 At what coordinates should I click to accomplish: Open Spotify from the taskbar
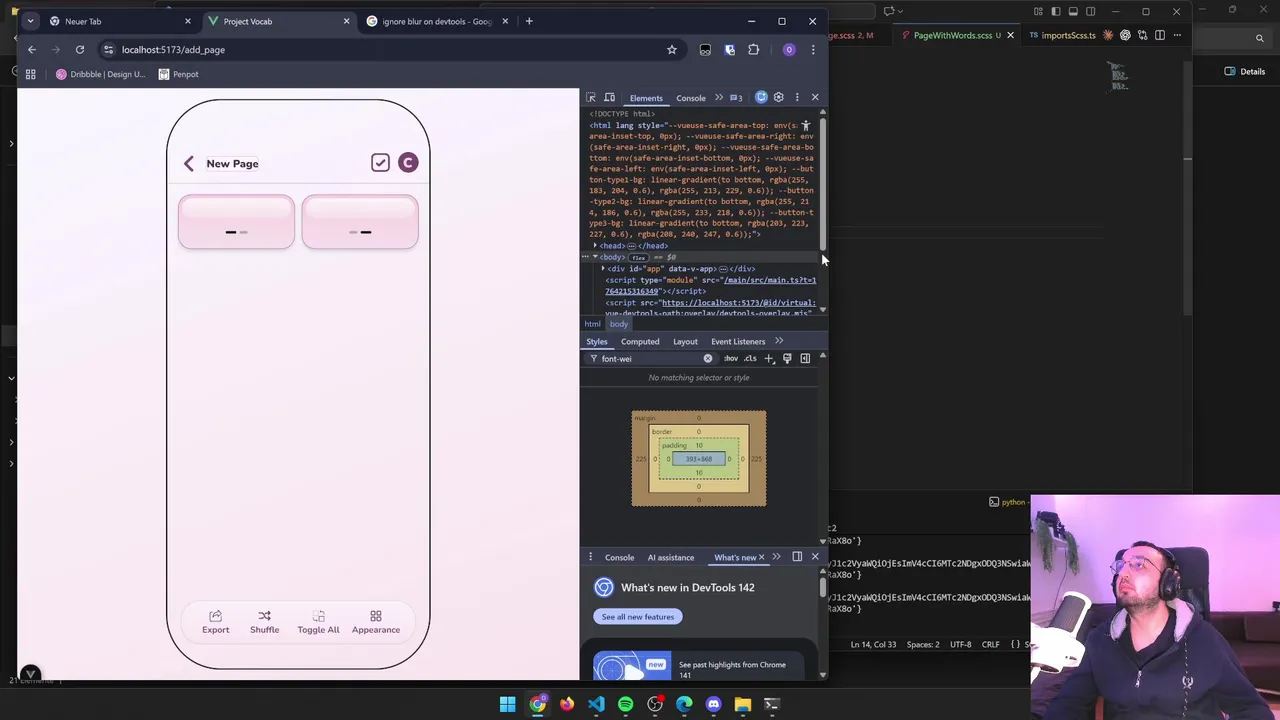pyautogui.click(x=625, y=704)
